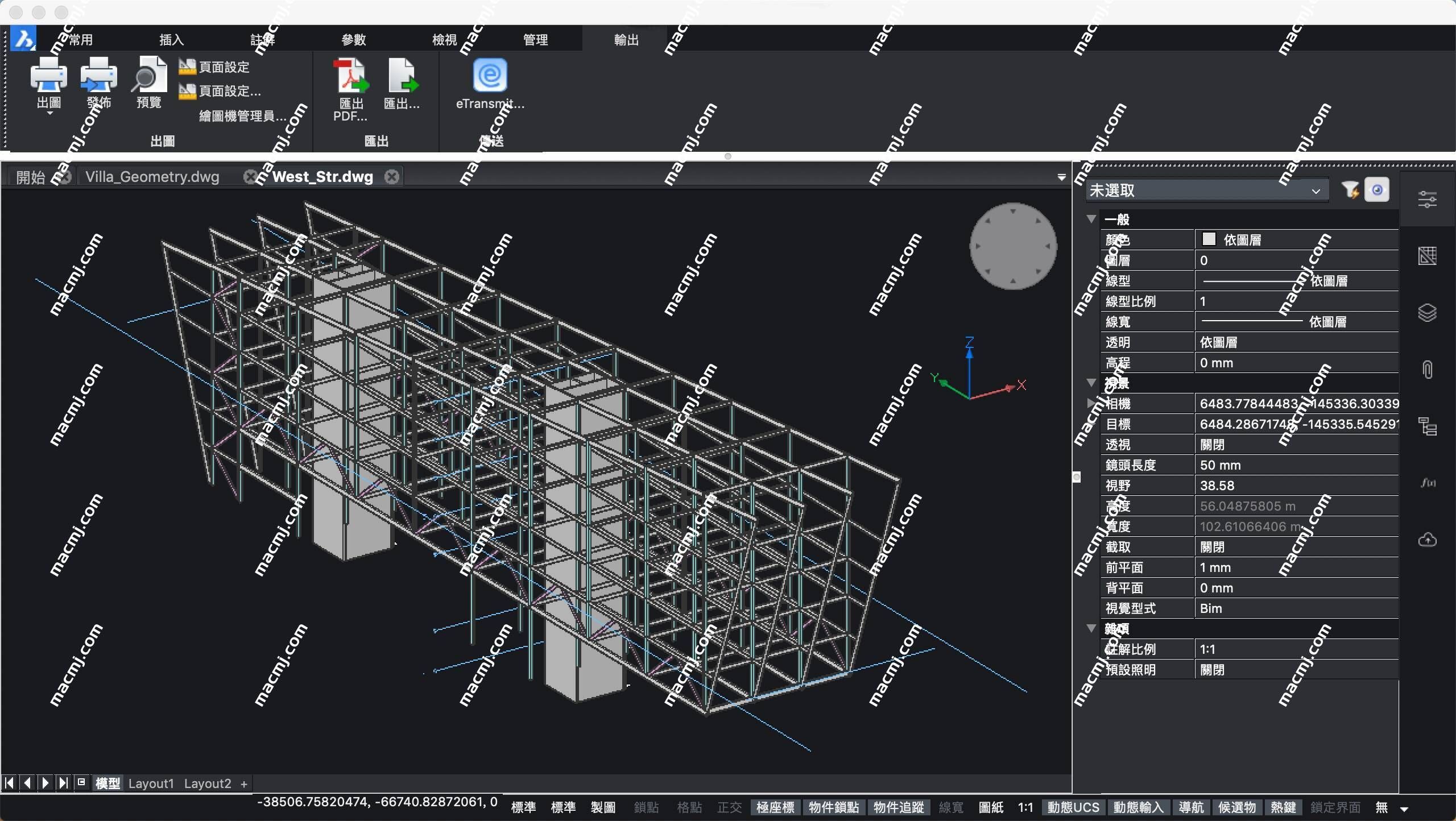Close the West_Str.dwg tab

[391, 177]
